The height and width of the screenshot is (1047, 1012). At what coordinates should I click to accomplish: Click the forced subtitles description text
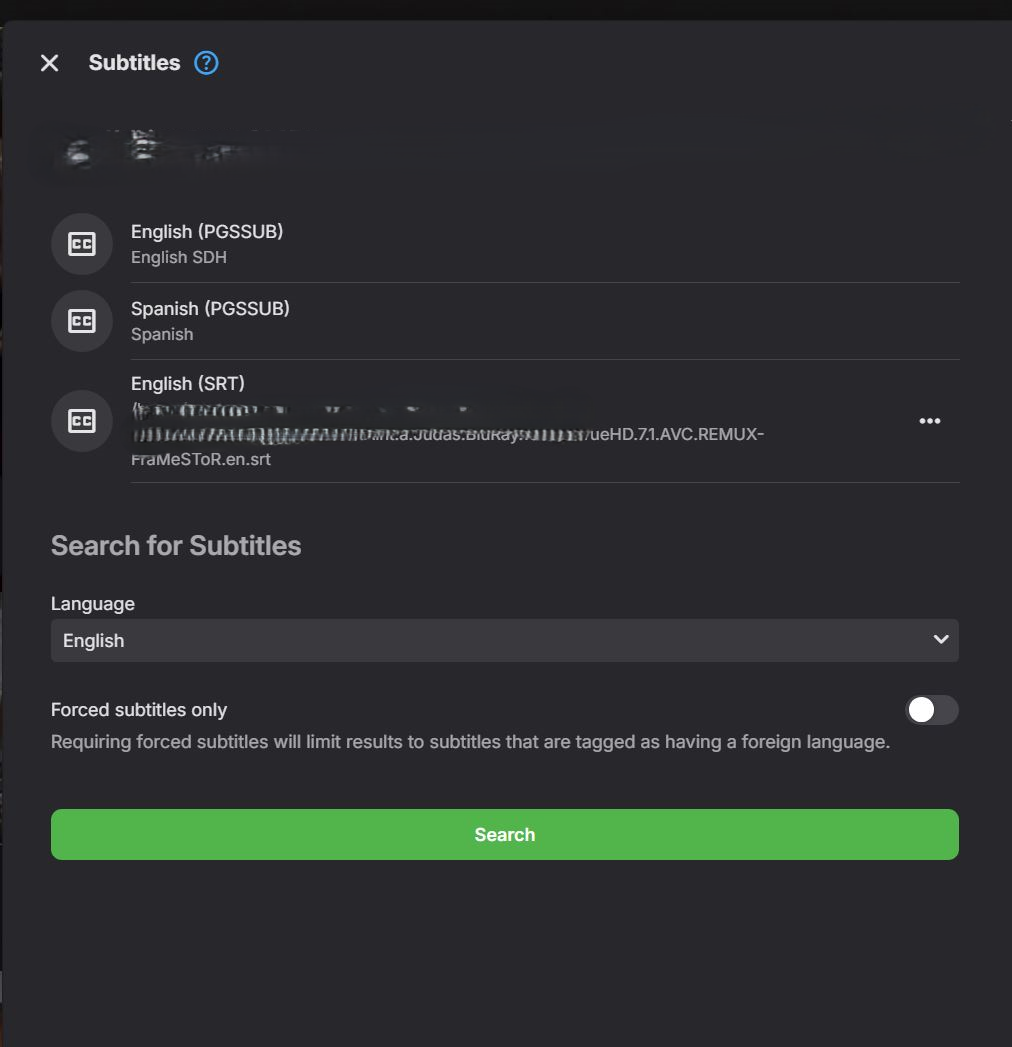470,742
